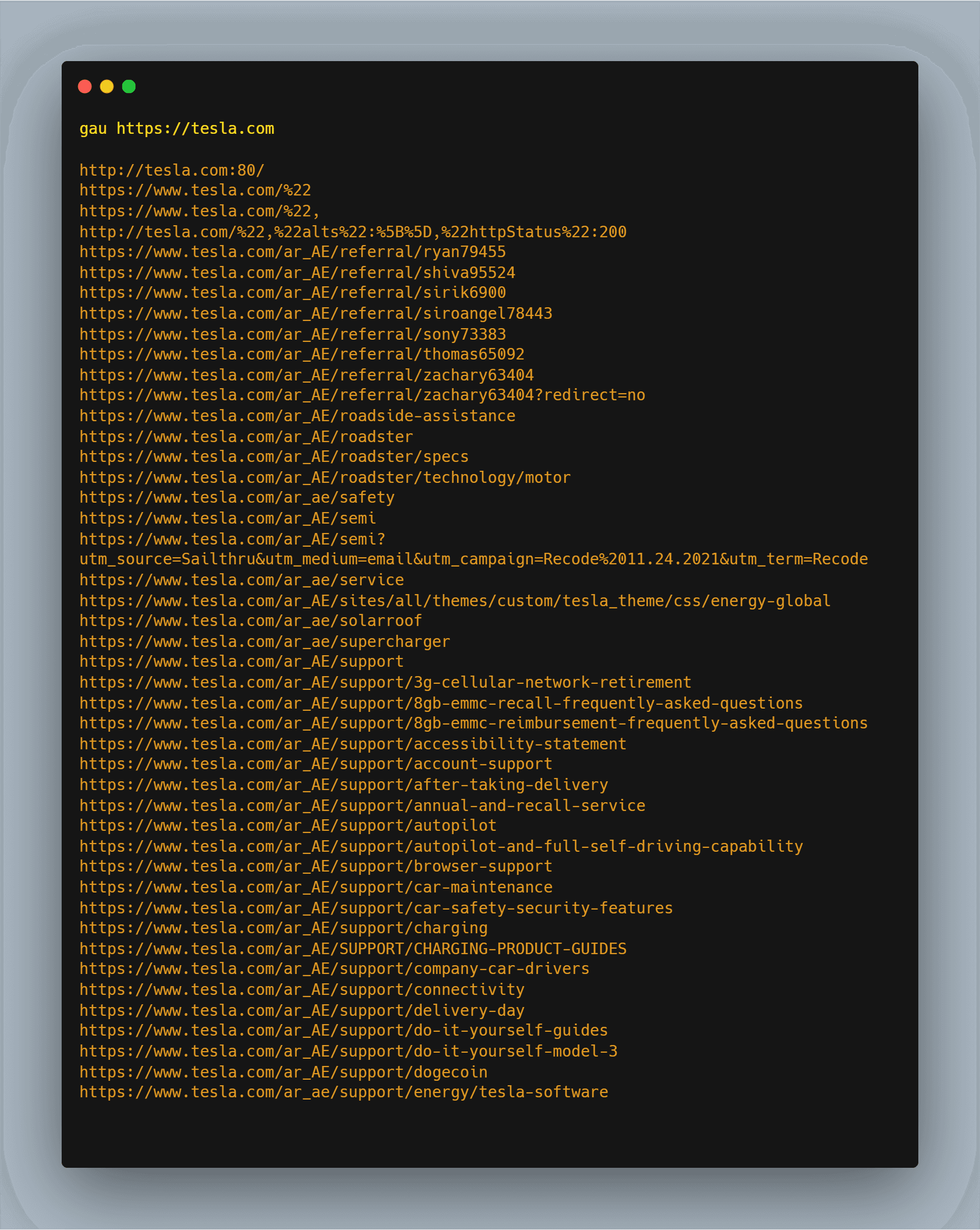The height and width of the screenshot is (1230, 980).
Task: Click the yellow minimize window dot
Action: pos(107,86)
